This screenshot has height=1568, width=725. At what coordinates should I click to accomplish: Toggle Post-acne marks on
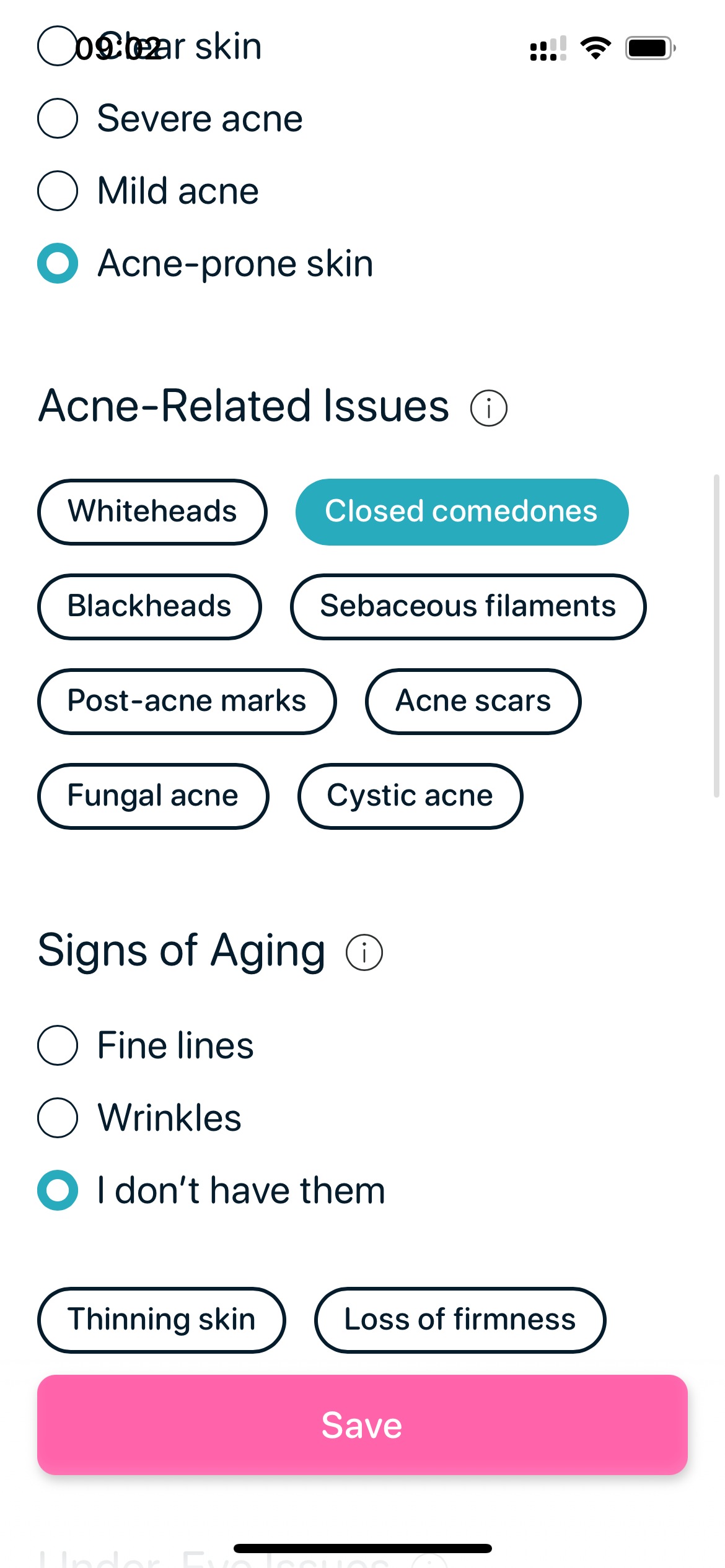click(x=187, y=701)
